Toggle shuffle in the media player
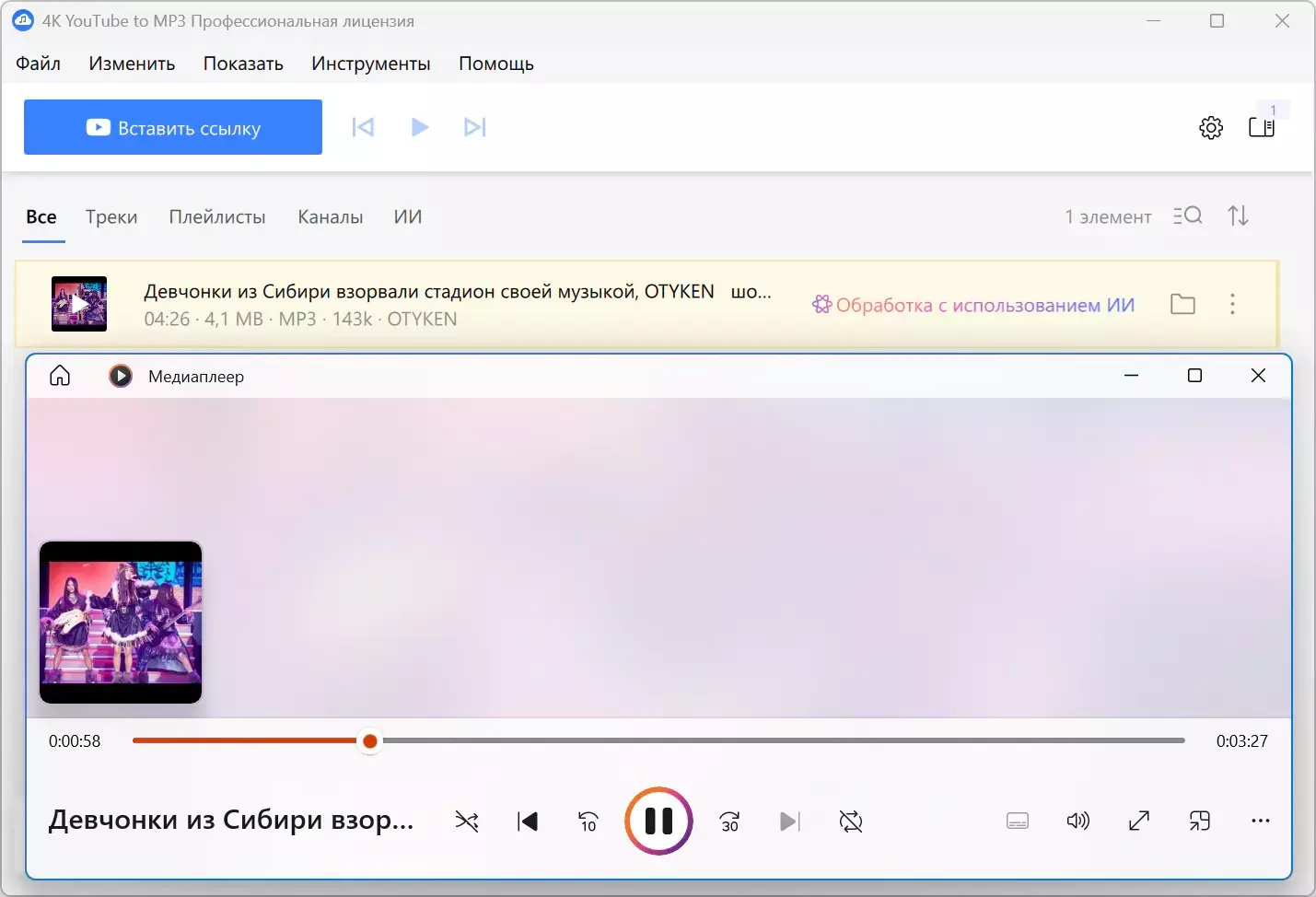 click(467, 821)
